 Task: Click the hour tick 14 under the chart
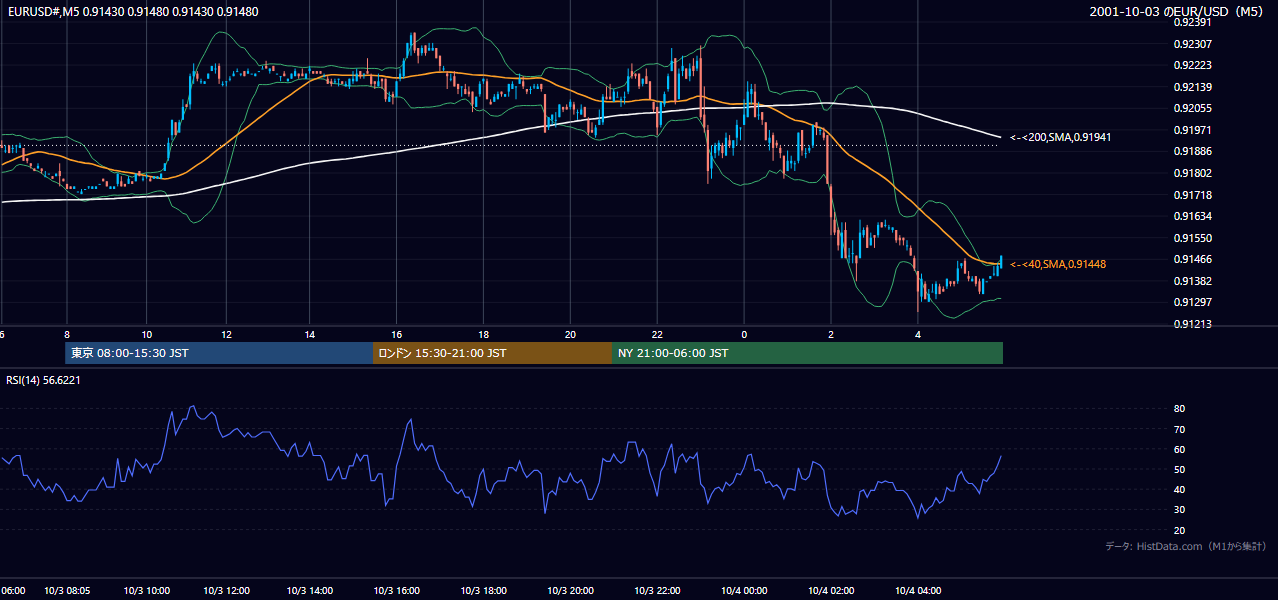coord(310,334)
